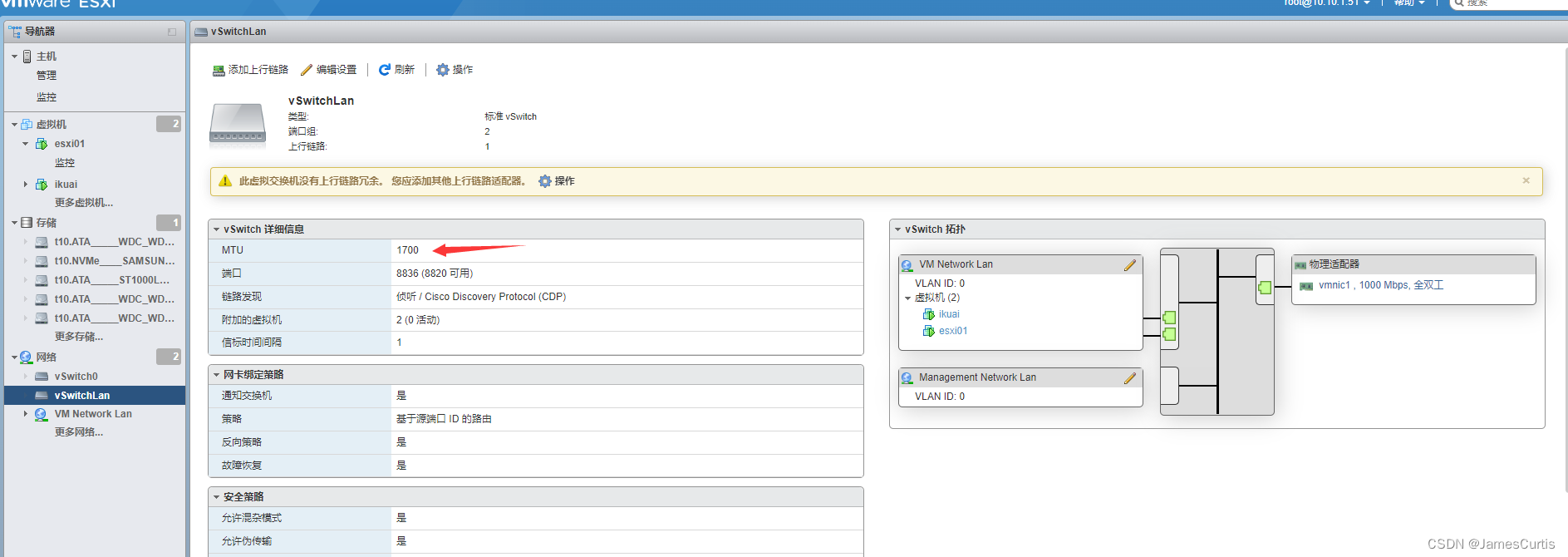Click the Cisco Discovery Protocol value
Image resolution: width=1568 pixels, height=557 pixels.
[481, 297]
